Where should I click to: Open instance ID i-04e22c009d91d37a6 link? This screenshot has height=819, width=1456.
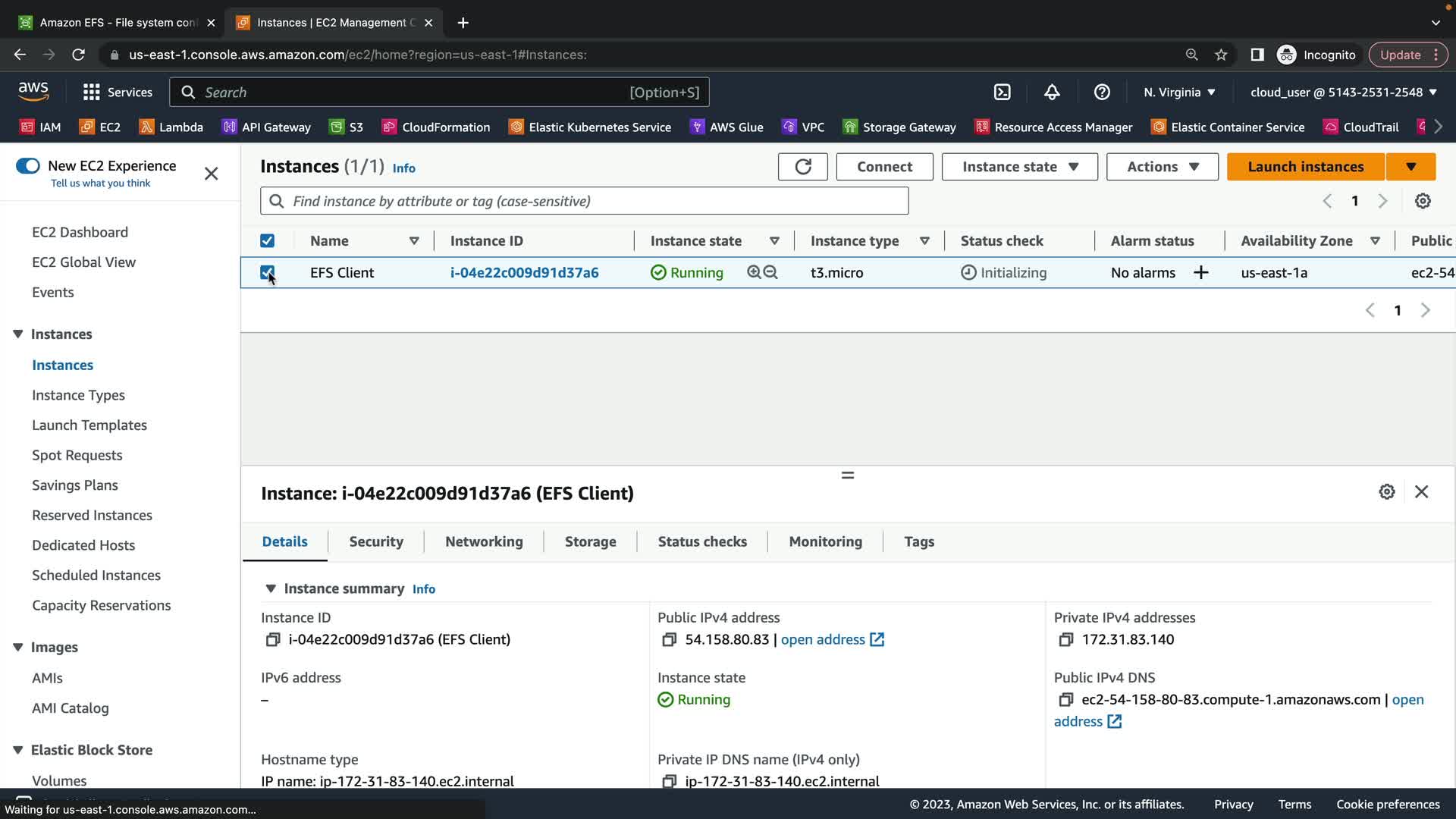(x=524, y=273)
